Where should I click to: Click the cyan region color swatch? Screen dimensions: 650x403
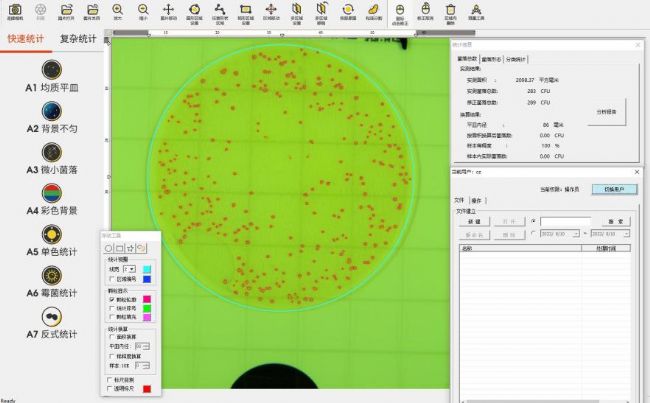pos(148,269)
